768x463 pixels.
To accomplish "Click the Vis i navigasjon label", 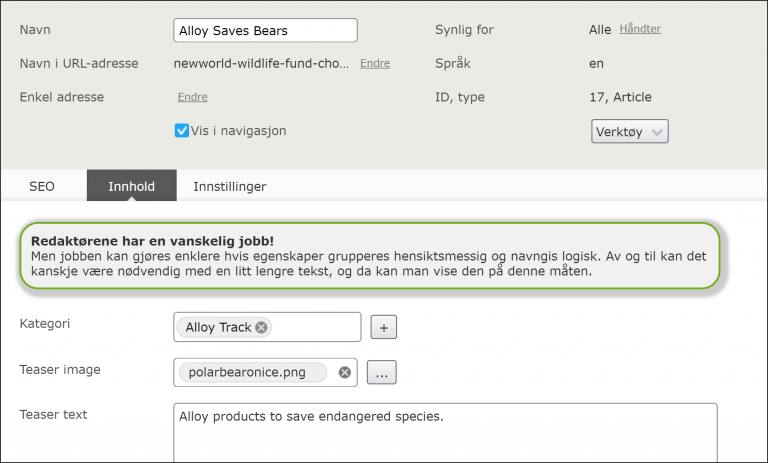I will 239,131.
